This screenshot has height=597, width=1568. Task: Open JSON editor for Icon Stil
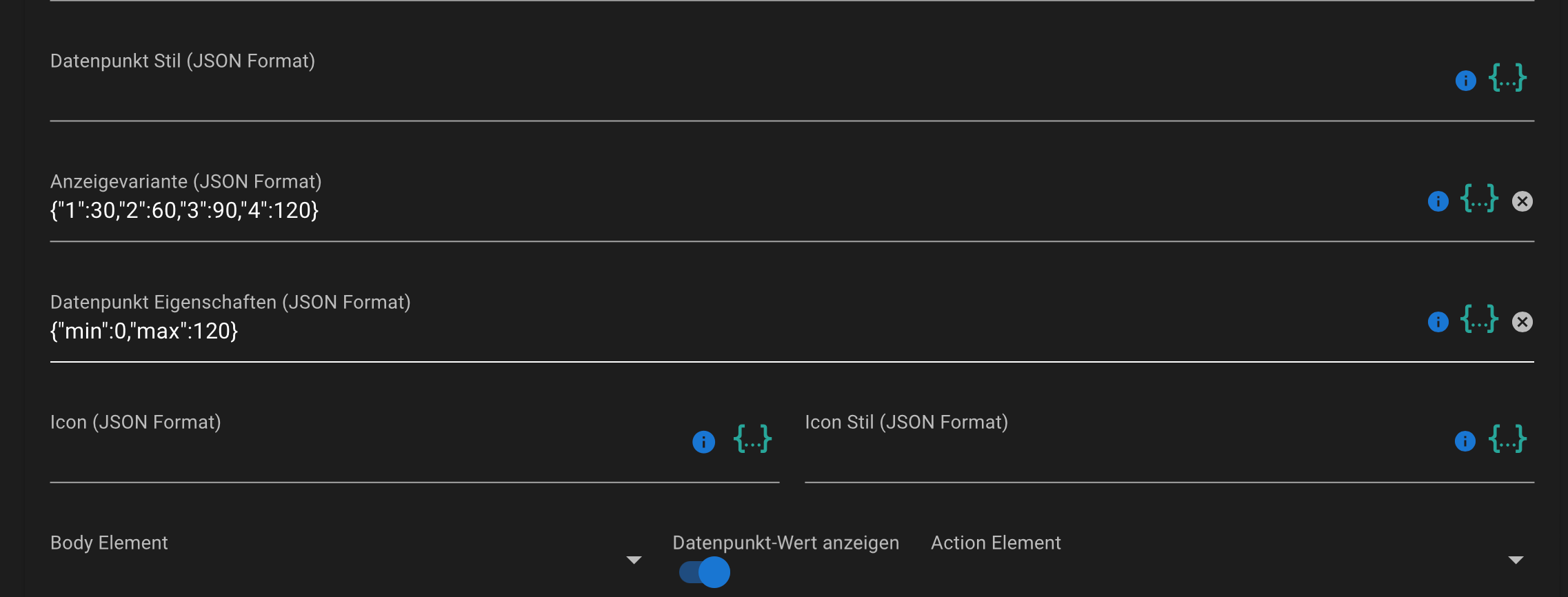(1507, 439)
